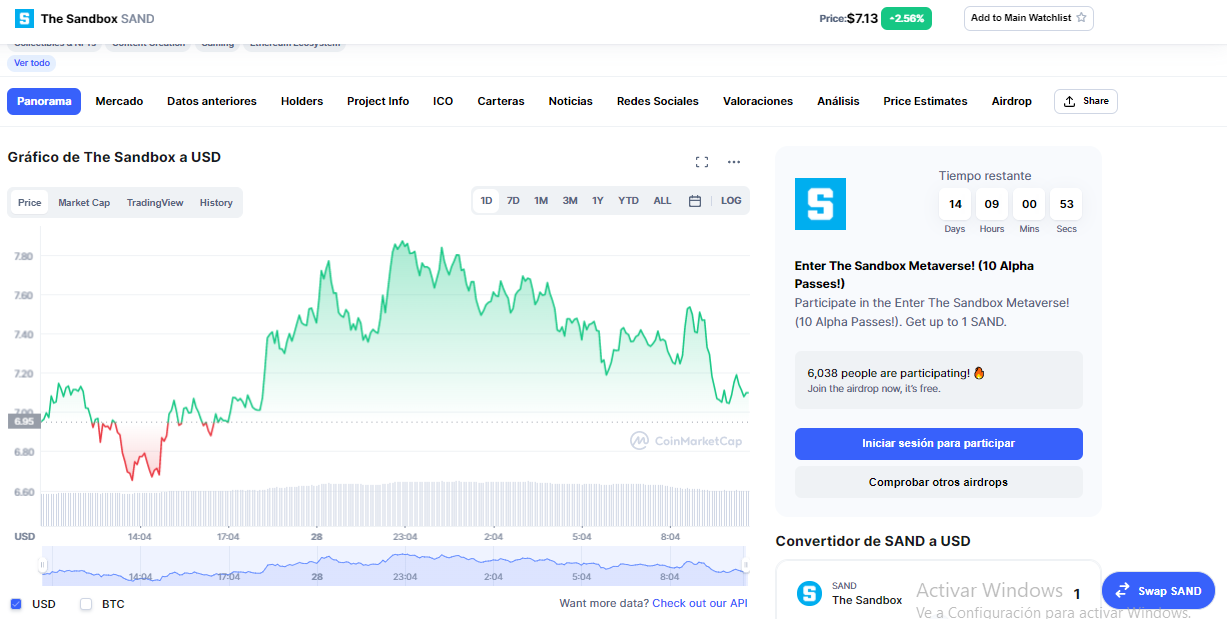Set chart range to 7D
The image size is (1227, 619).
click(x=513, y=201)
